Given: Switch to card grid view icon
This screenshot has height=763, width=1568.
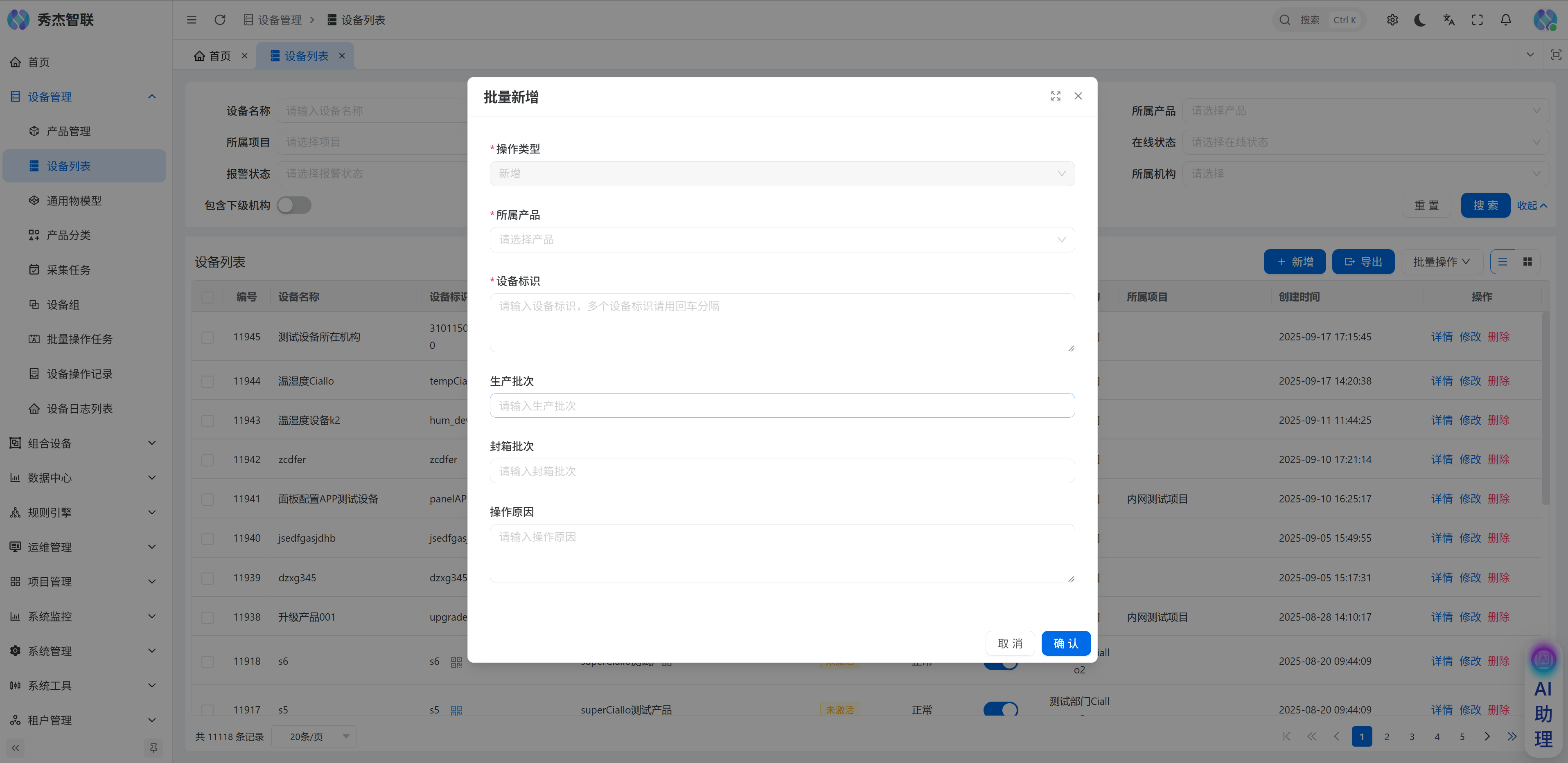Looking at the screenshot, I should (x=1527, y=262).
